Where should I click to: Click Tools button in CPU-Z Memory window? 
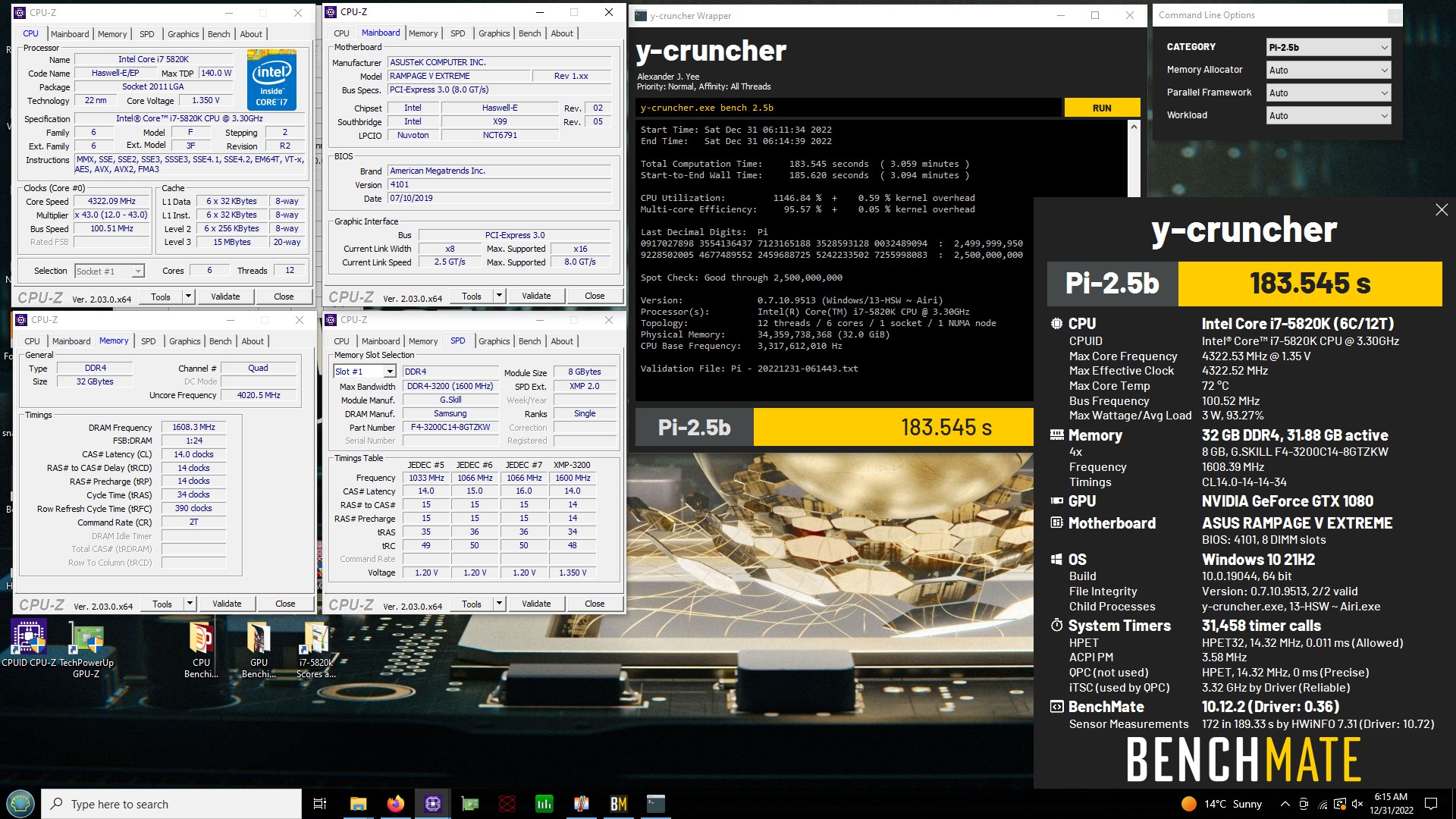click(162, 604)
